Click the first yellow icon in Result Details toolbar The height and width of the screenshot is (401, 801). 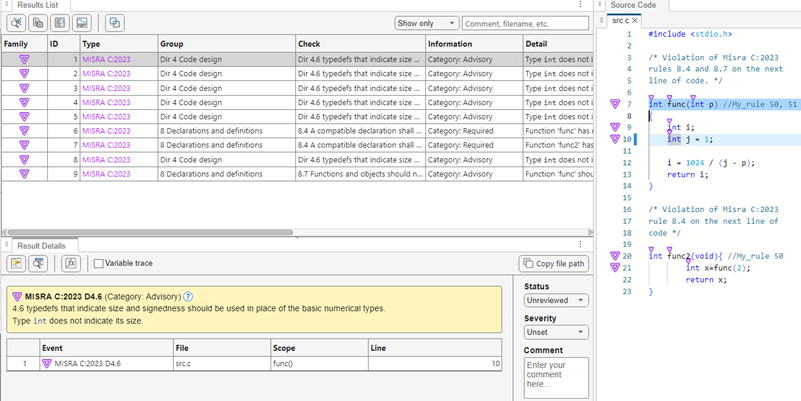tap(17, 264)
